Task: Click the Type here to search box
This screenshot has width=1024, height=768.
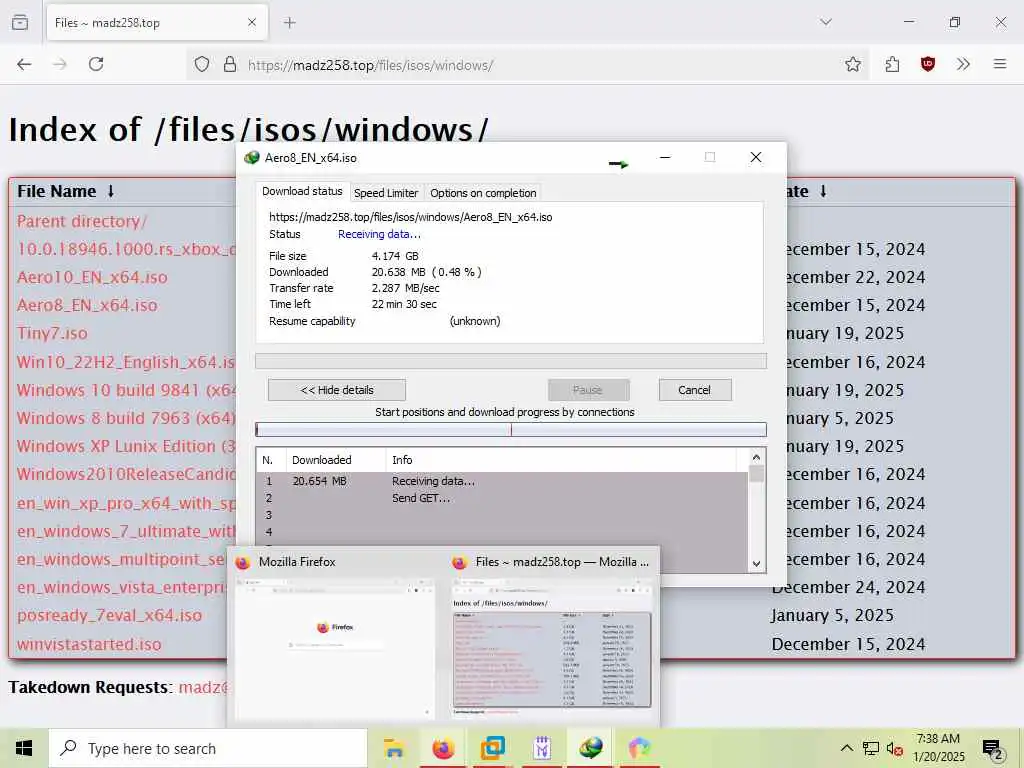Action: click(208, 748)
